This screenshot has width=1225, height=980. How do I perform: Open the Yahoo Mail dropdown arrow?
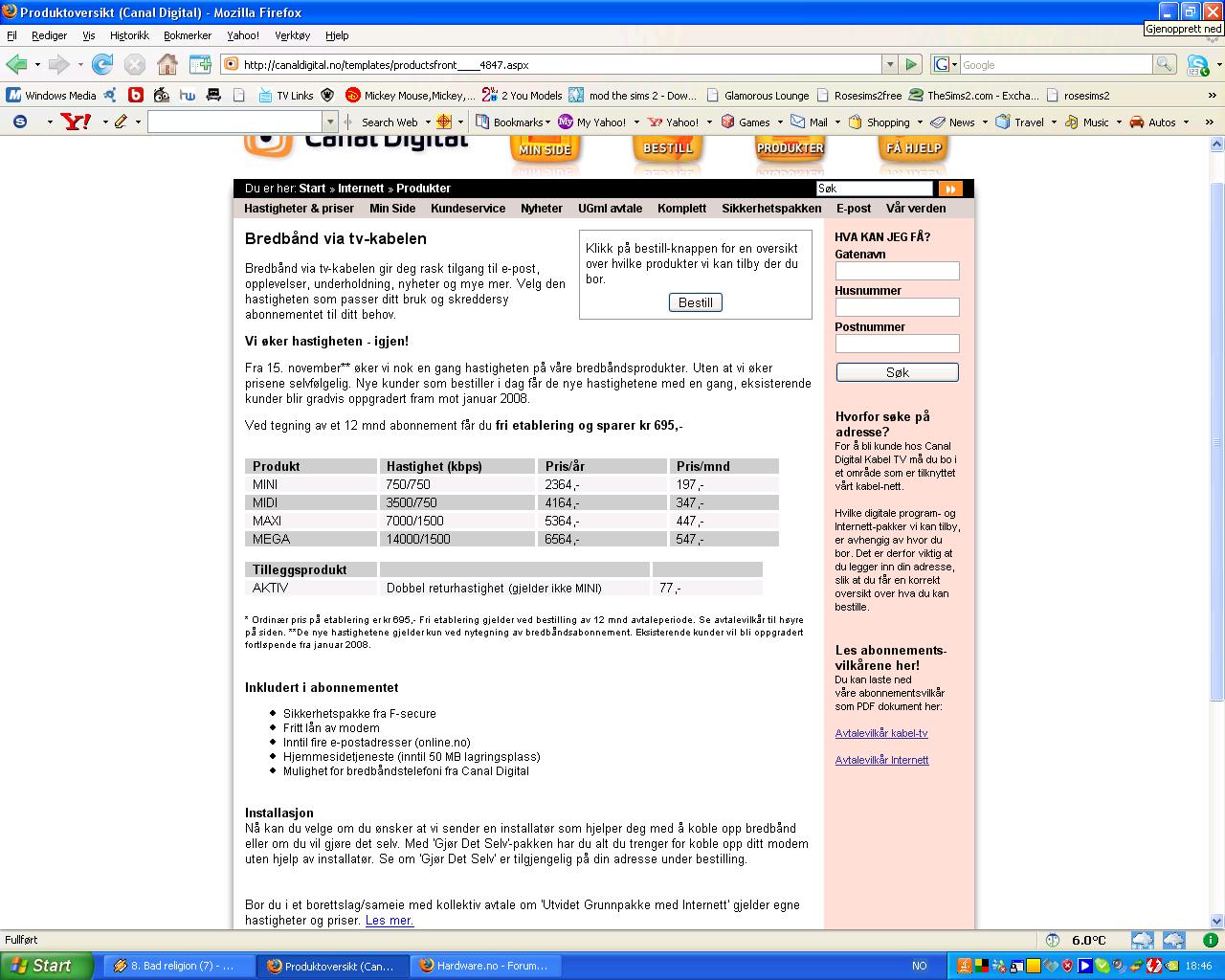pos(836,122)
